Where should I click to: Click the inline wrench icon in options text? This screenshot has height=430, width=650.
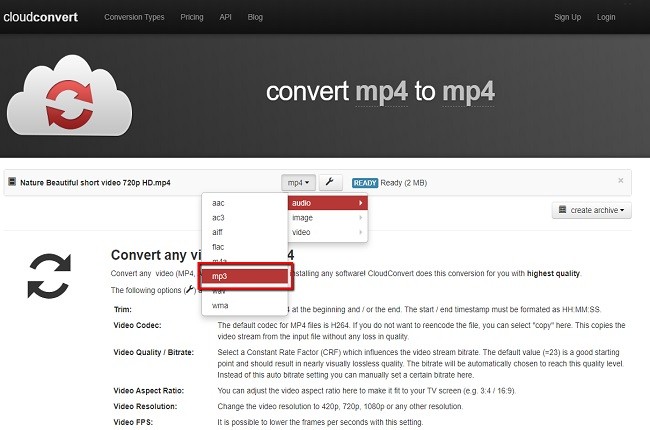[x=190, y=289]
